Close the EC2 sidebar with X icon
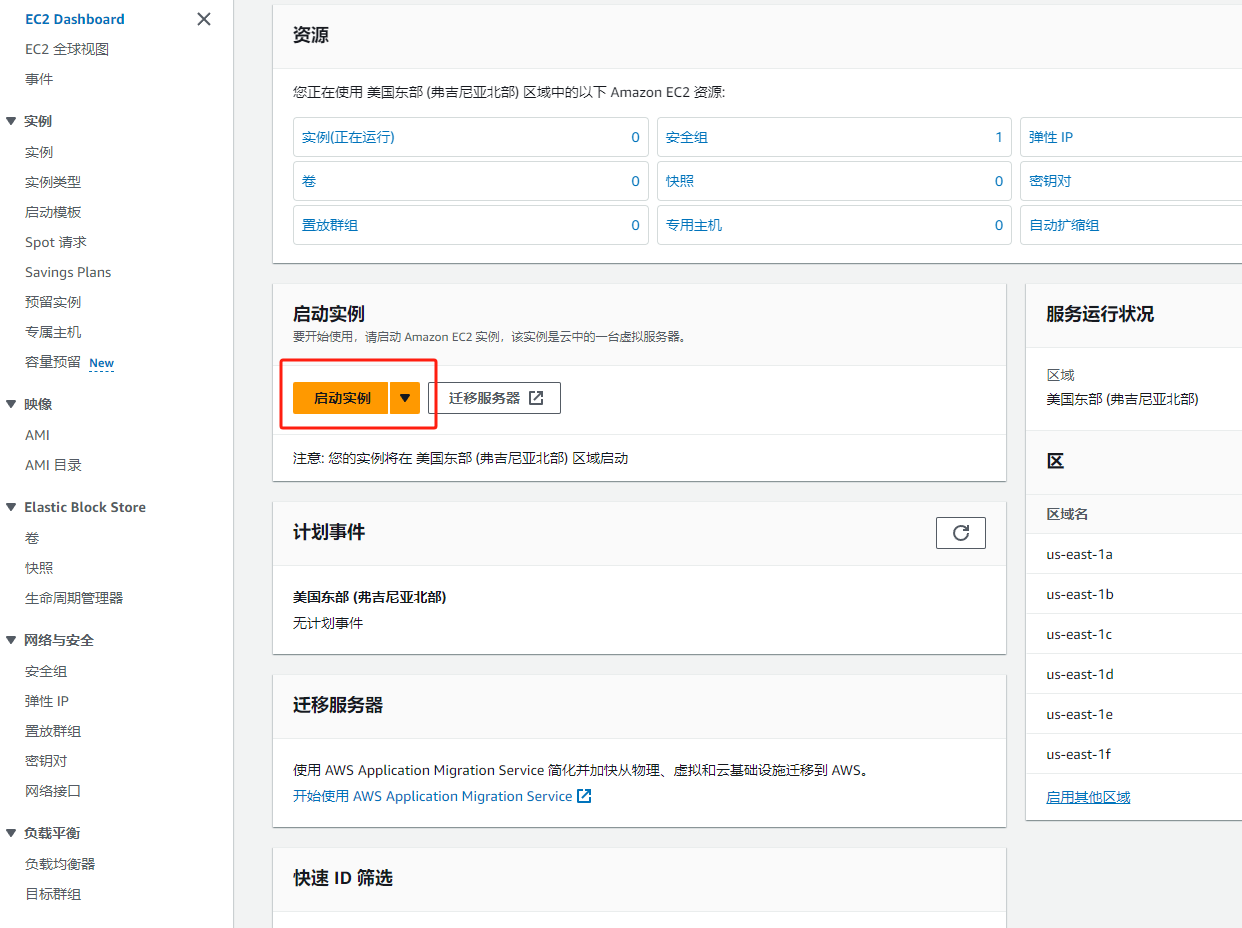The width and height of the screenshot is (1242, 928). click(x=204, y=19)
